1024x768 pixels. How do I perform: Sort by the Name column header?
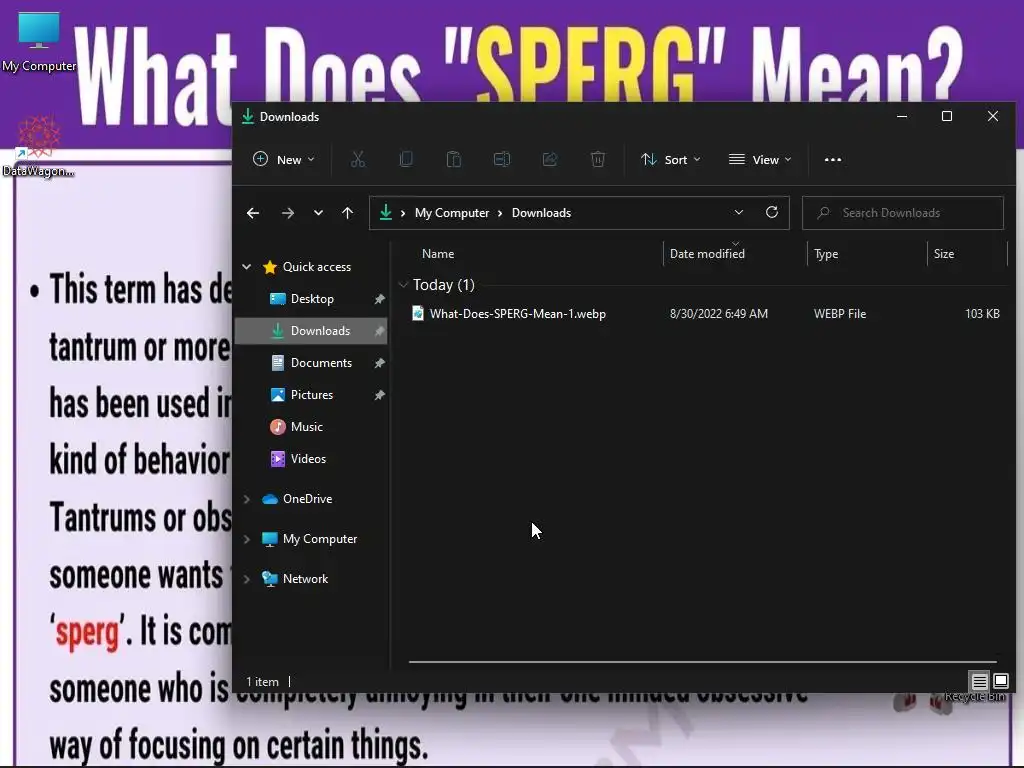coord(438,254)
